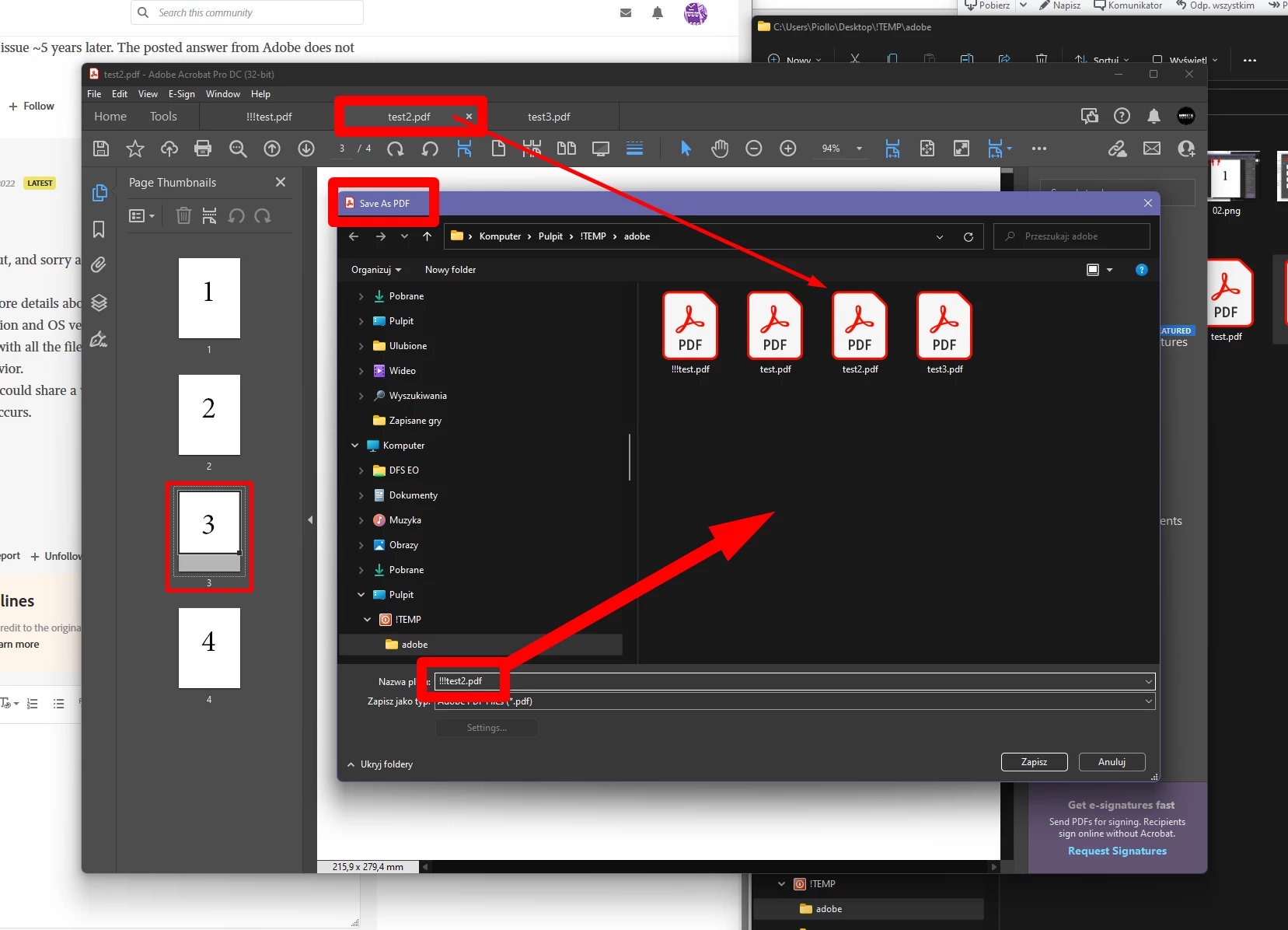This screenshot has width=1288, height=930.
Task: Switch to the test3.pdf tab
Action: tap(549, 117)
